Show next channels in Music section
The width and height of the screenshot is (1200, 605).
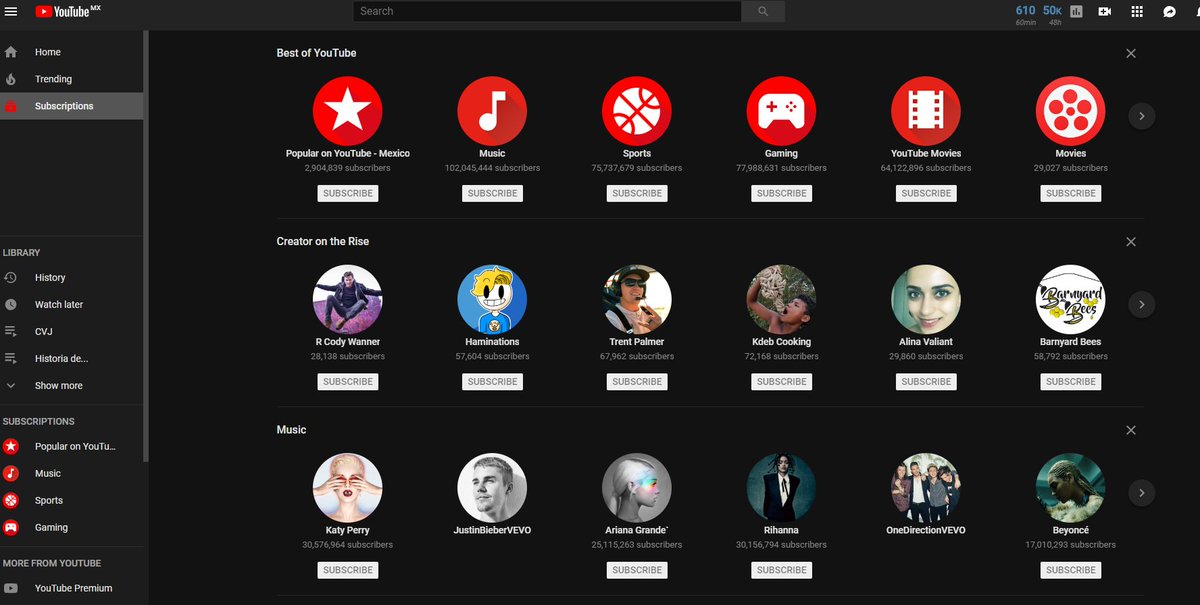pyautogui.click(x=1142, y=492)
